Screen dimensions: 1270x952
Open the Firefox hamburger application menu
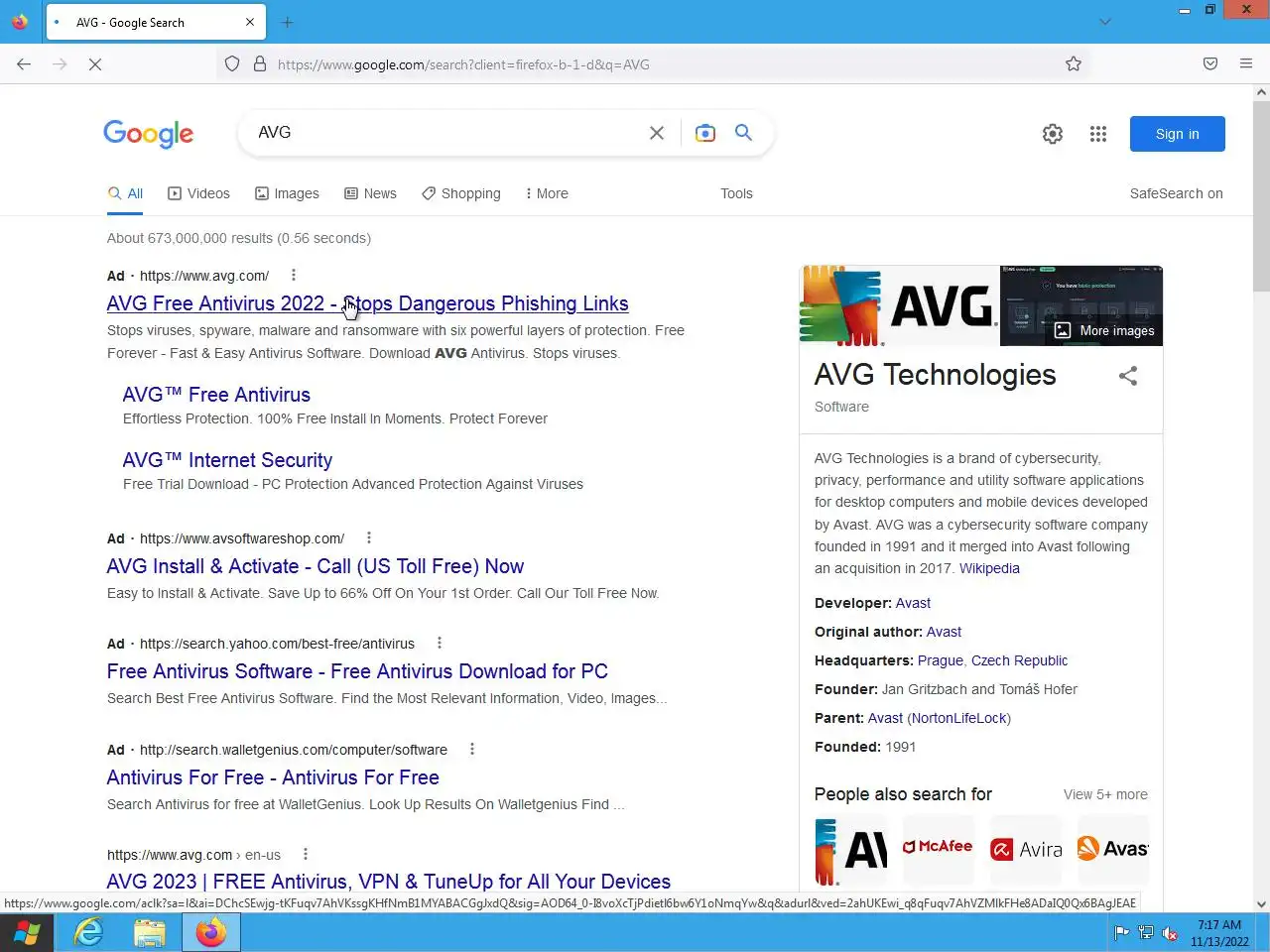click(x=1246, y=63)
